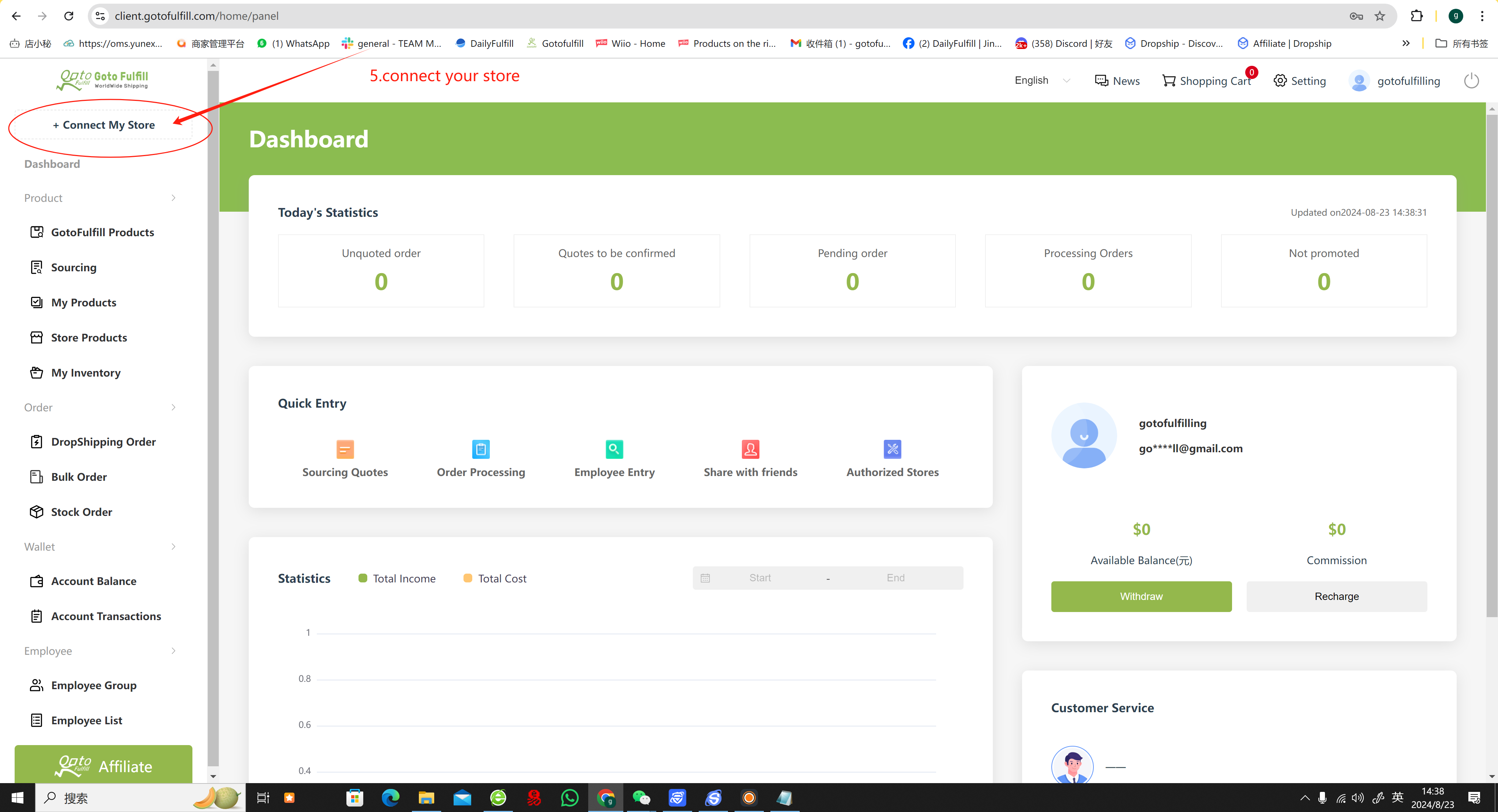Open Employee Entry quick entry icon
The height and width of the screenshot is (812, 1498).
pyautogui.click(x=614, y=449)
